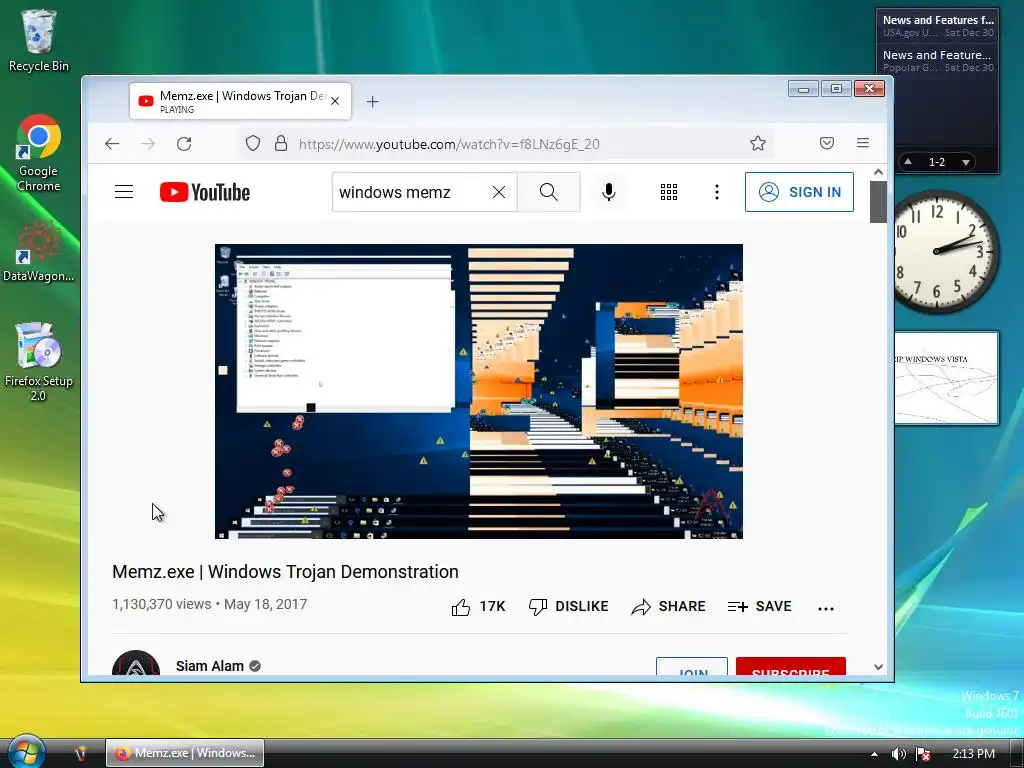Launch the Google Chrome desktop shortcut
The height and width of the screenshot is (768, 1024).
(39, 153)
